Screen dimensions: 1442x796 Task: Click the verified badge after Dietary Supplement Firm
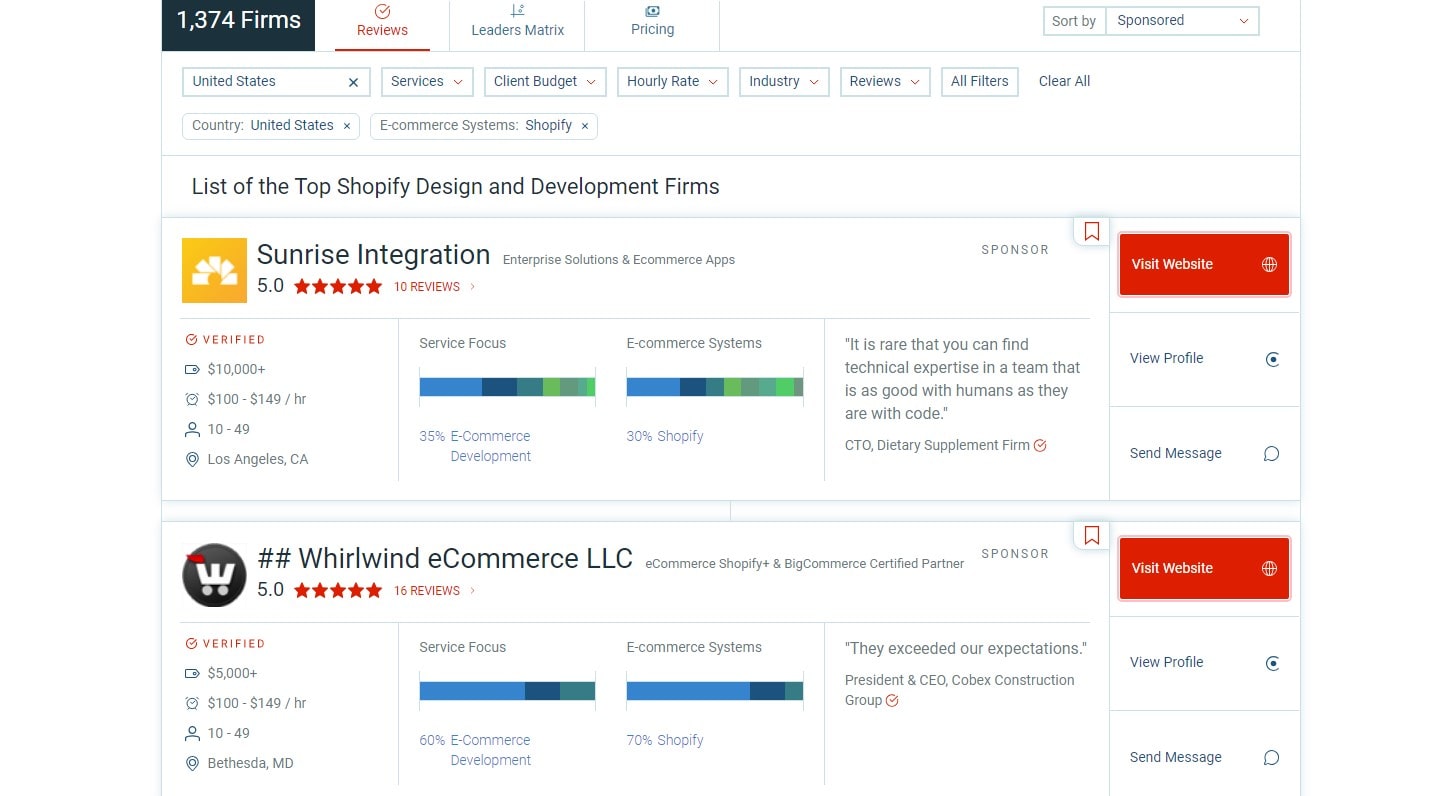pyautogui.click(x=1040, y=446)
